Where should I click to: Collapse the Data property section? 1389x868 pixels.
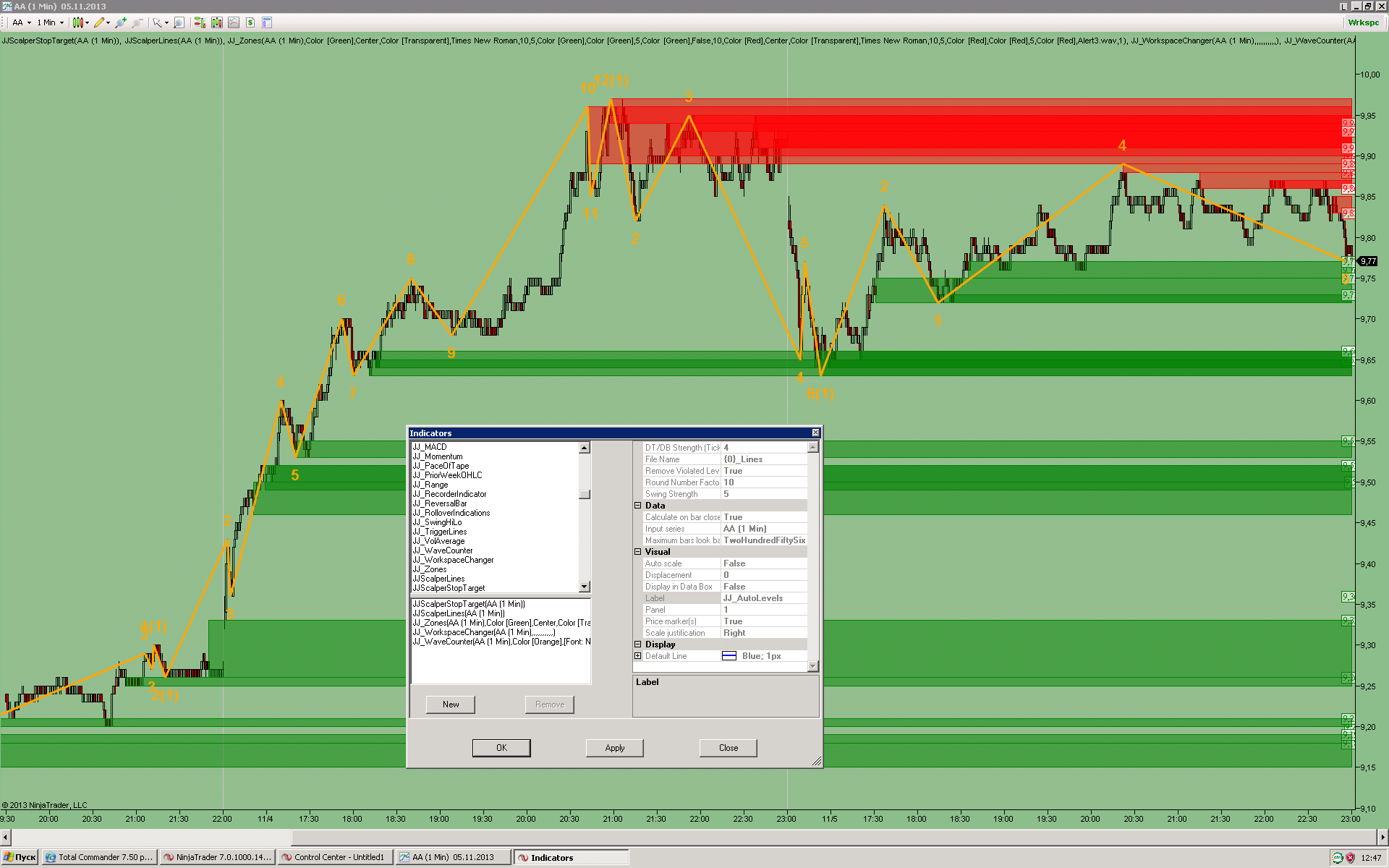[x=638, y=506]
